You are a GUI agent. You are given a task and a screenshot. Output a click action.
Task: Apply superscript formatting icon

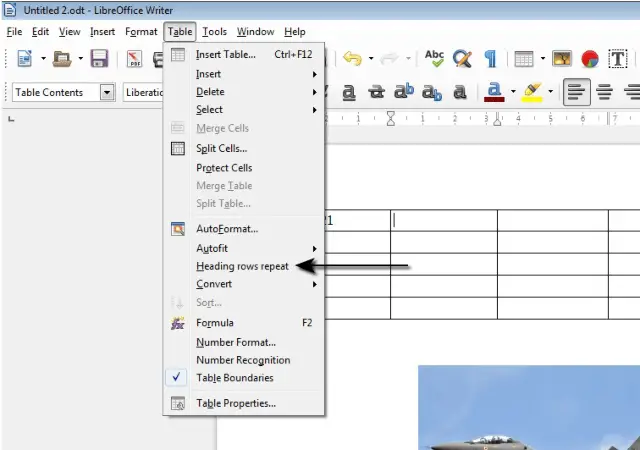[404, 91]
